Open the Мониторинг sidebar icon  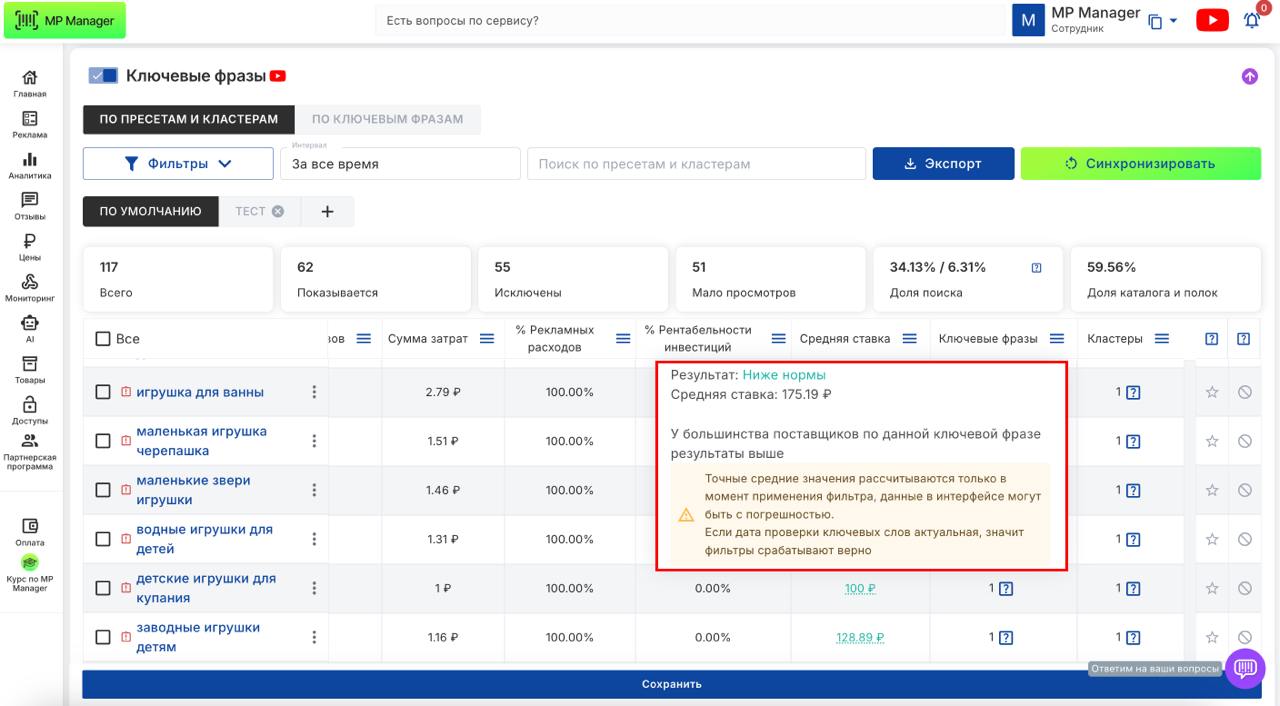pyautogui.click(x=30, y=288)
